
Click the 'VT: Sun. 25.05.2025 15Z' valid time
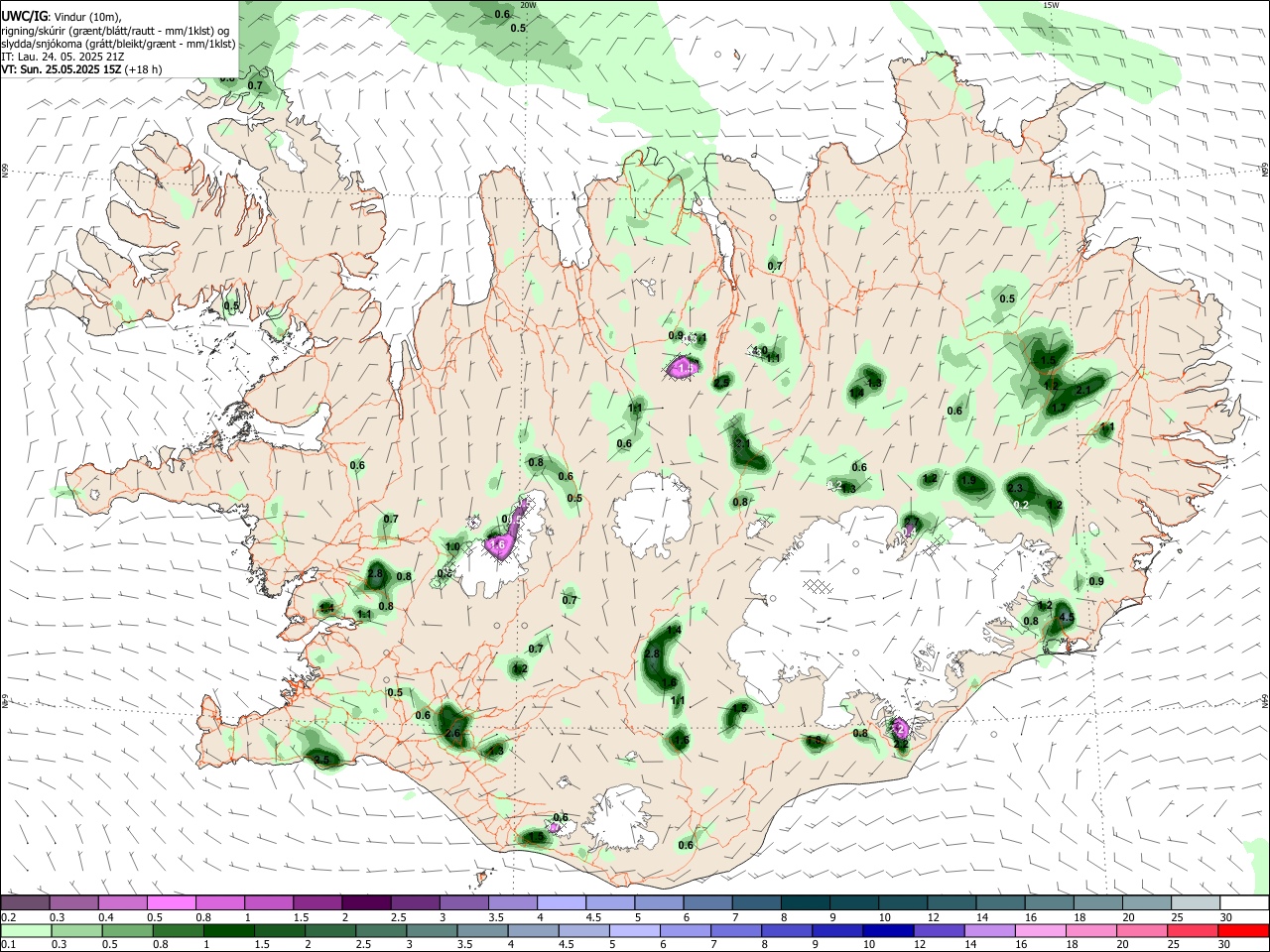(62, 70)
